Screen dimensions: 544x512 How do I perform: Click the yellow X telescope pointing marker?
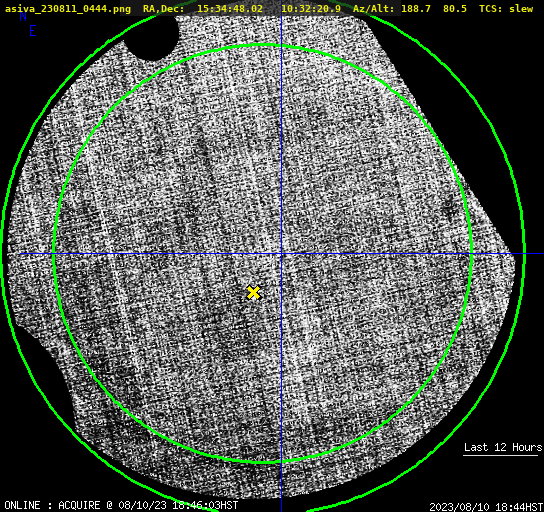pos(254,293)
